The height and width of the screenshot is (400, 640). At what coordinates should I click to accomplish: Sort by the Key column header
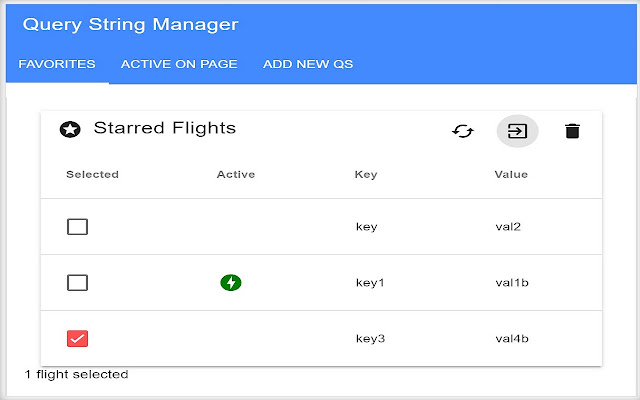click(366, 175)
